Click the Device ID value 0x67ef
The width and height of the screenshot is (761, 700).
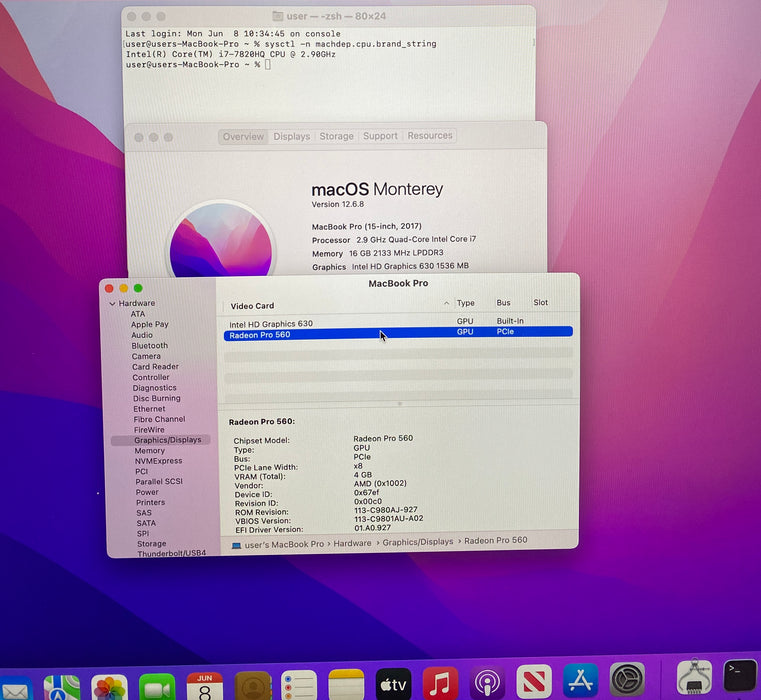(366, 493)
